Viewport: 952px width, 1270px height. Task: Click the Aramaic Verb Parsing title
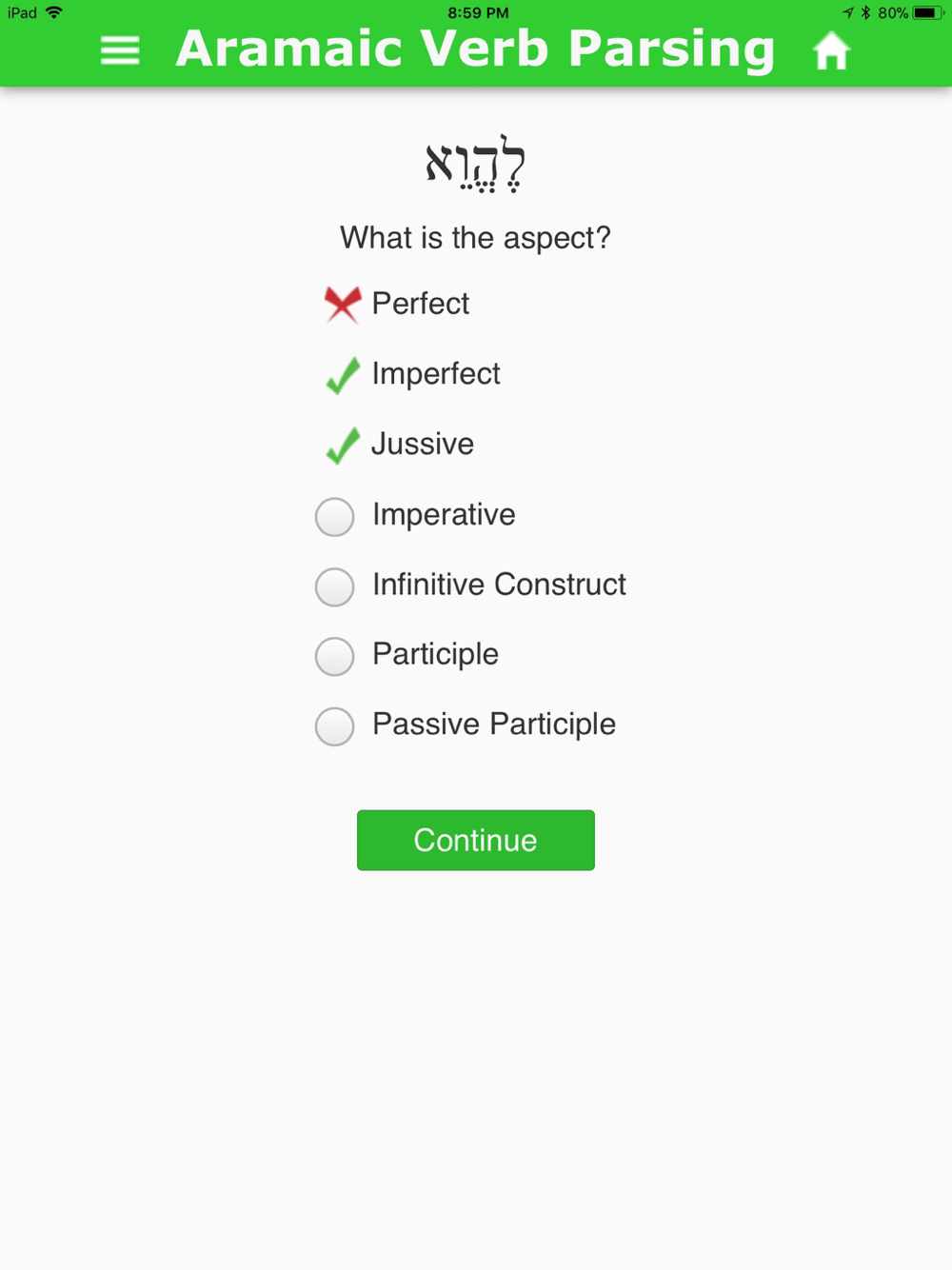475,50
